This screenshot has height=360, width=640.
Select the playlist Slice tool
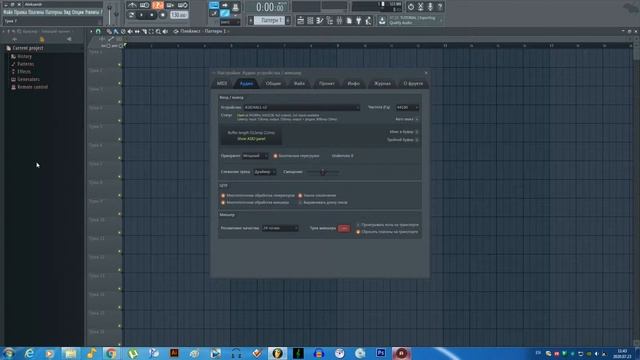(x=144, y=31)
